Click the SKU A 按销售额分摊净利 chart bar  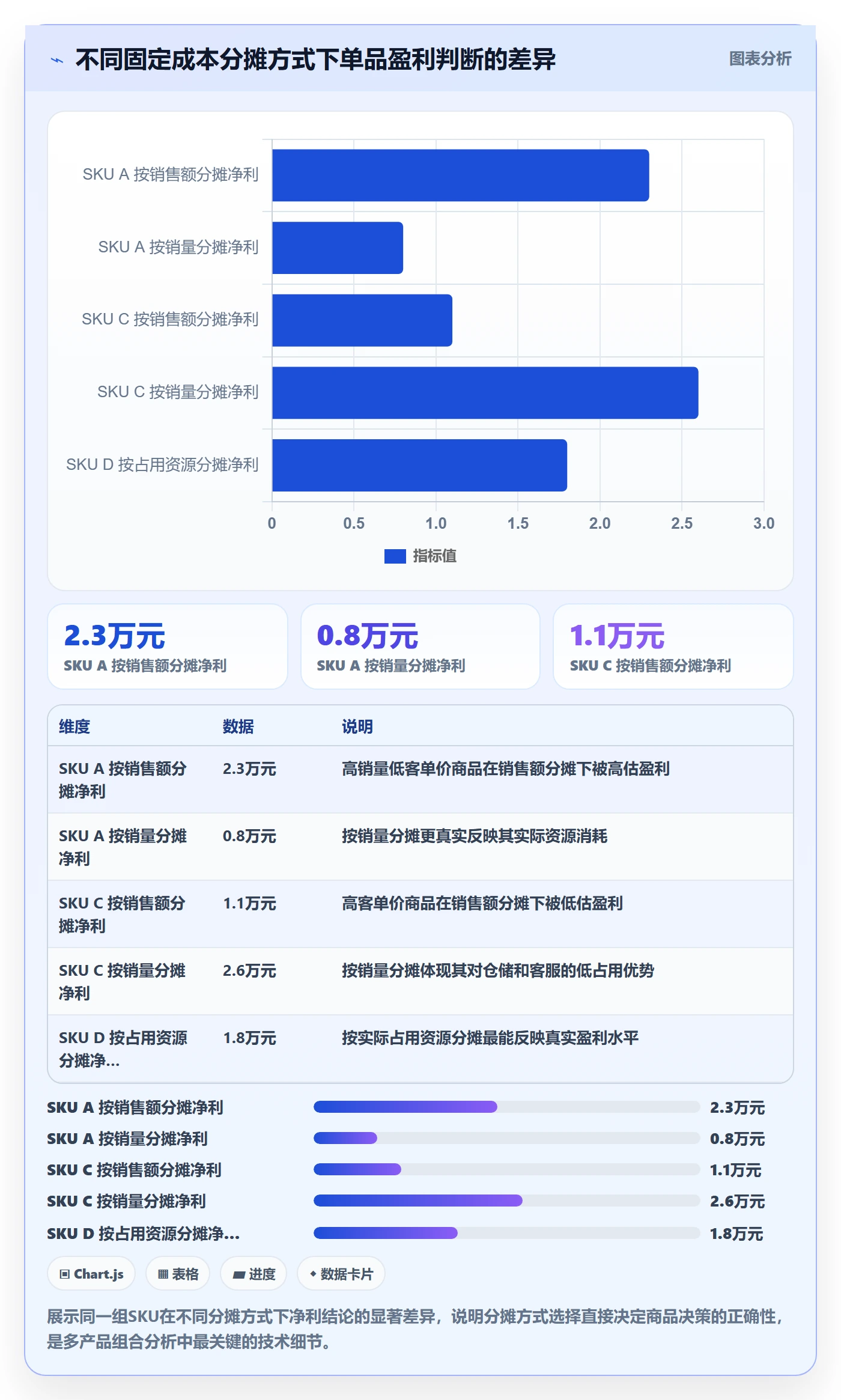(460, 175)
